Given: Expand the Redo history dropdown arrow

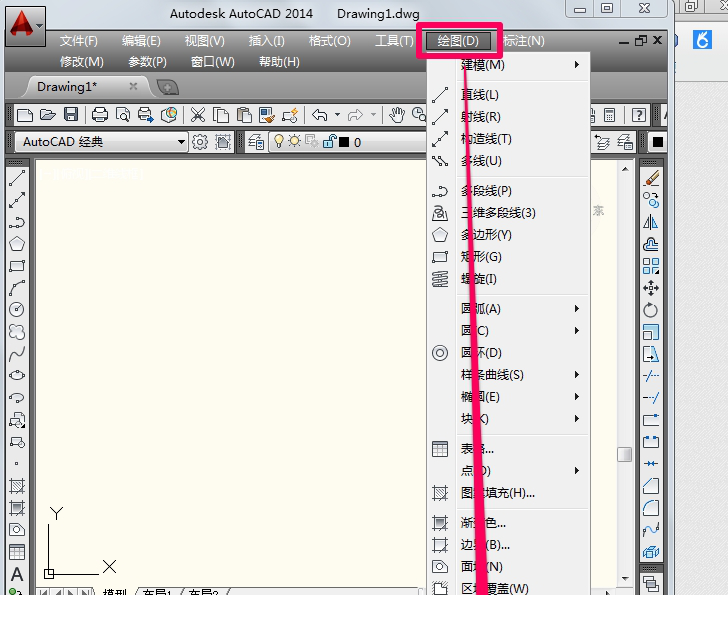Looking at the screenshot, I should tap(373, 115).
